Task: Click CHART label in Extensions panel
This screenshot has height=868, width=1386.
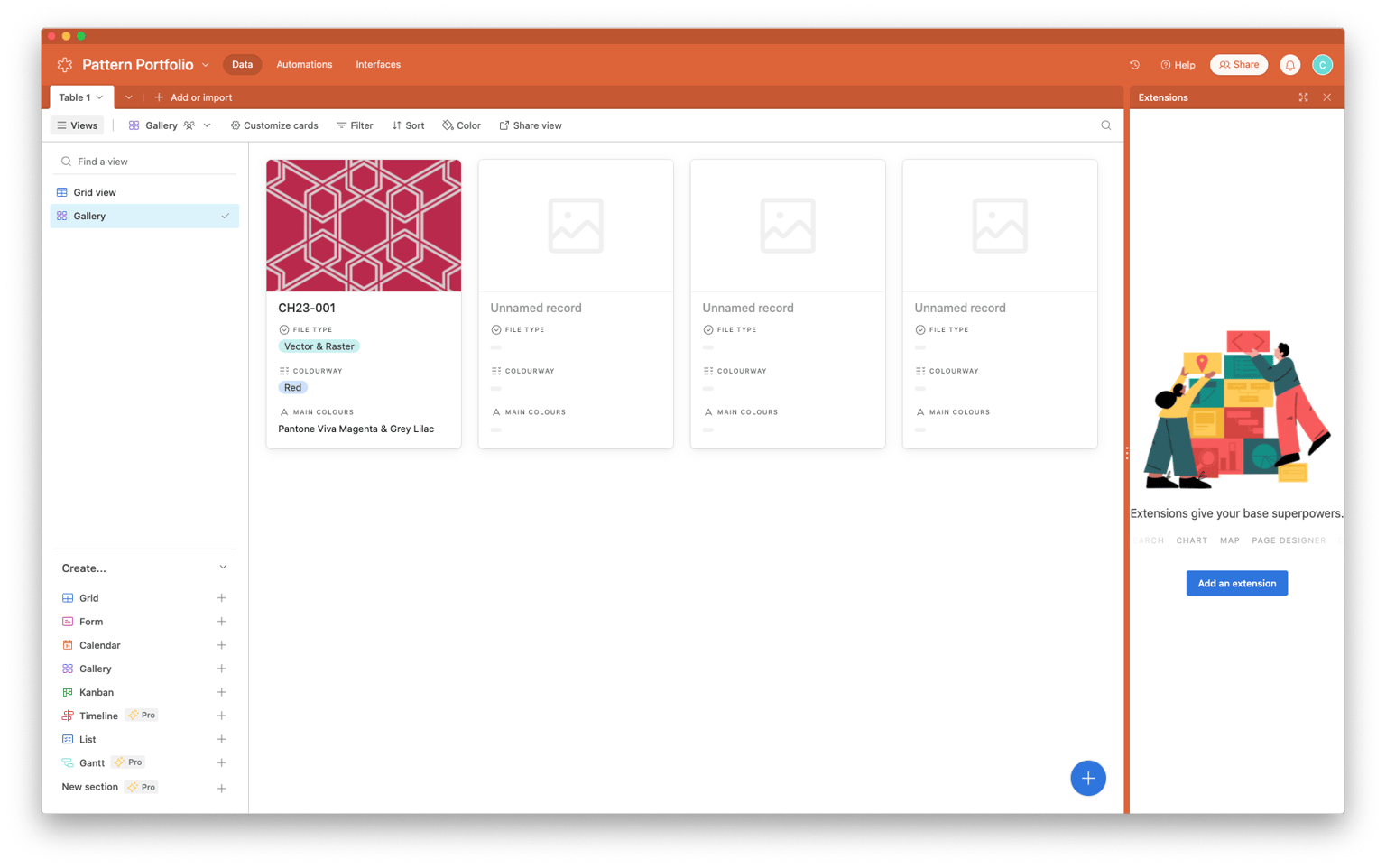Action: pos(1191,540)
